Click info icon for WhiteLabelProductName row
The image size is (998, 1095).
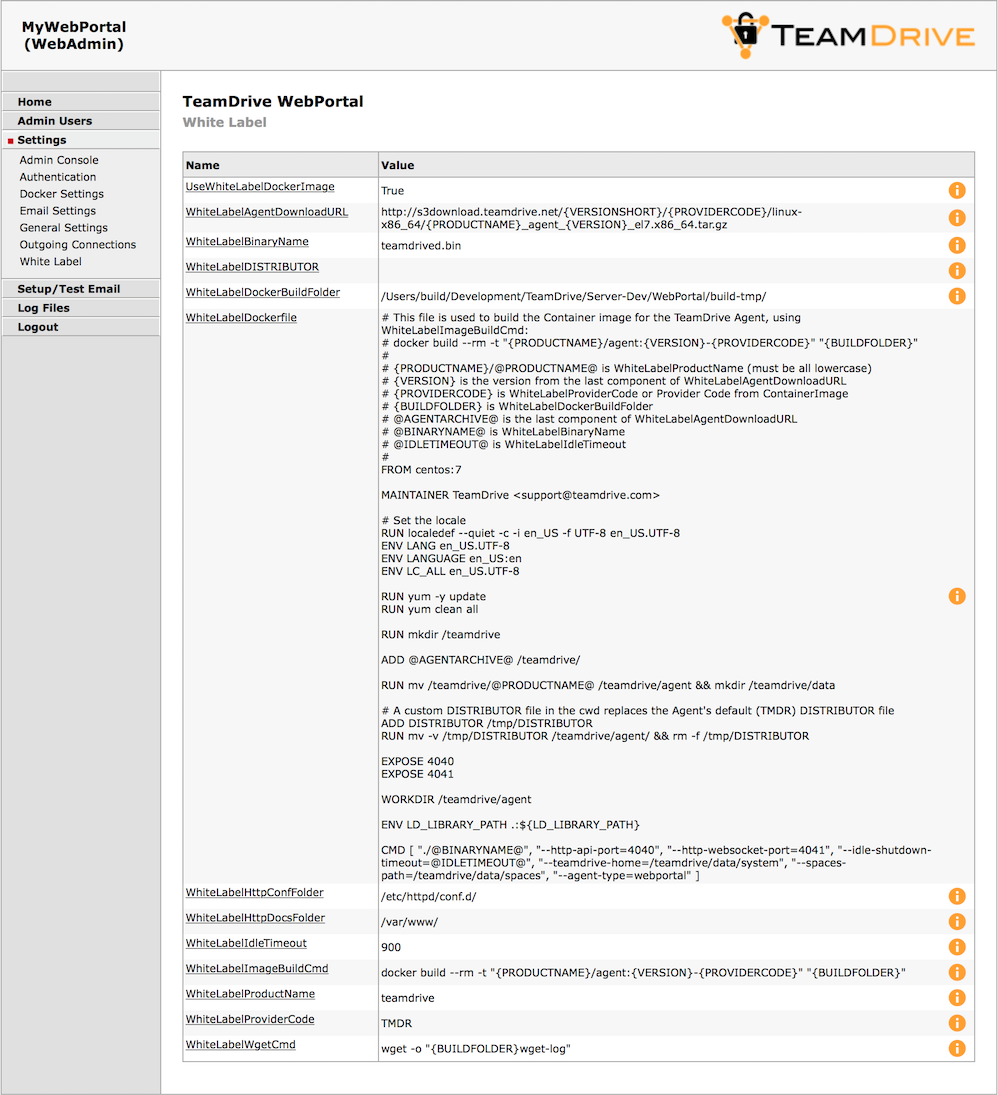(957, 998)
